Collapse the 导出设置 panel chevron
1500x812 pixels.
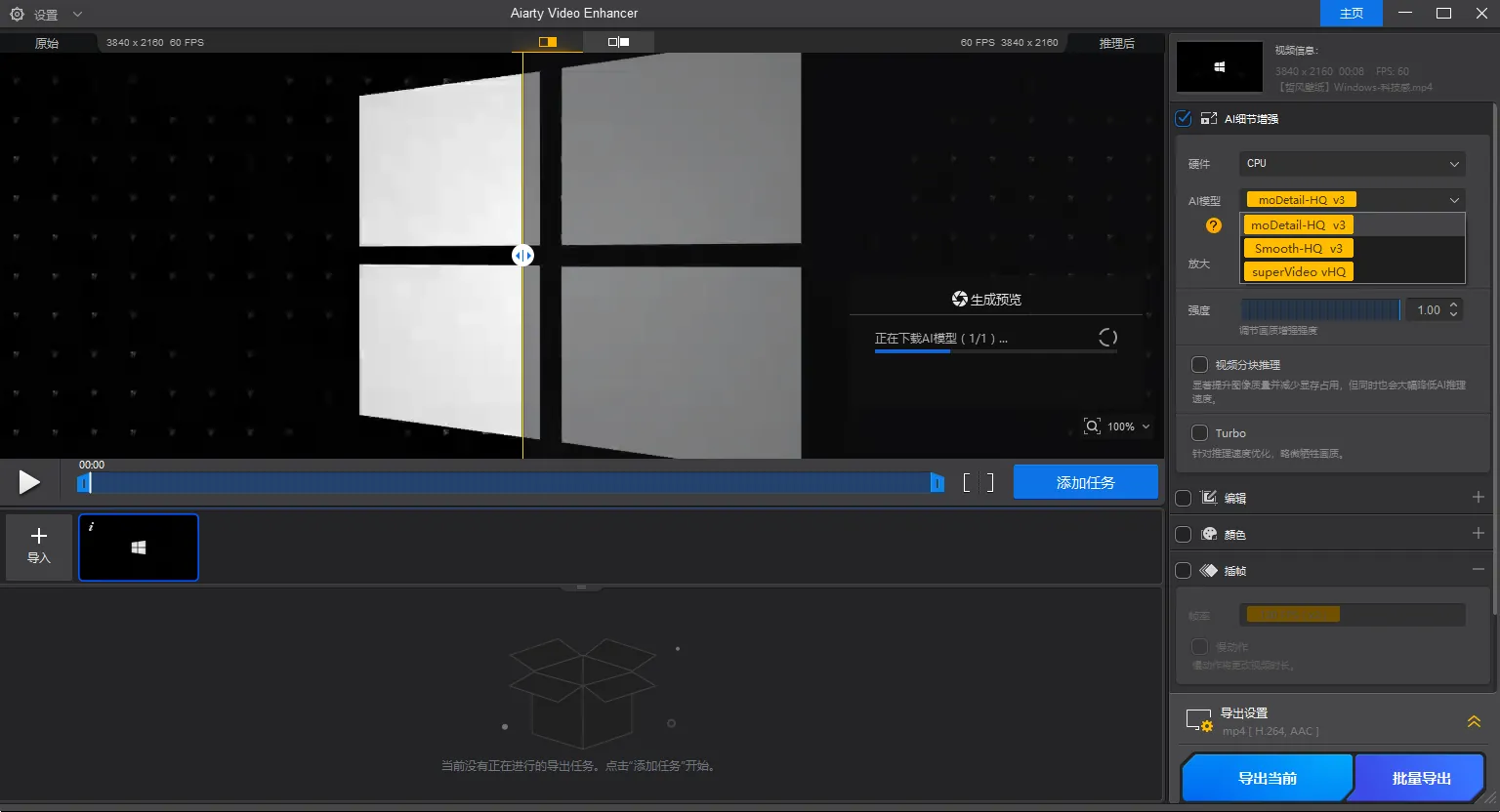click(1474, 721)
